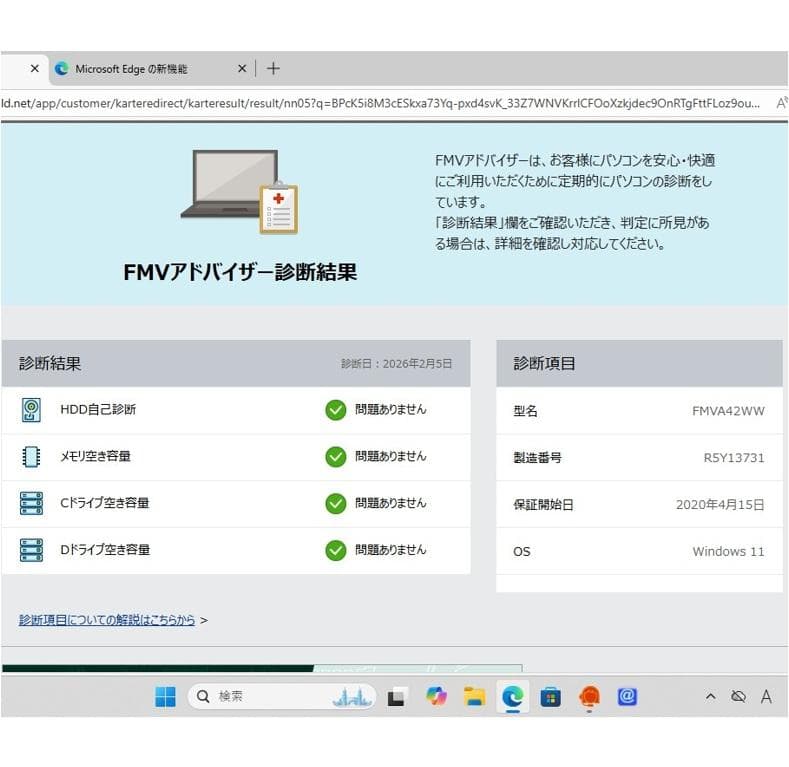The image size is (789, 767).
Task: Click the FMVアドバイザー診断結果 heading
Action: (240, 272)
